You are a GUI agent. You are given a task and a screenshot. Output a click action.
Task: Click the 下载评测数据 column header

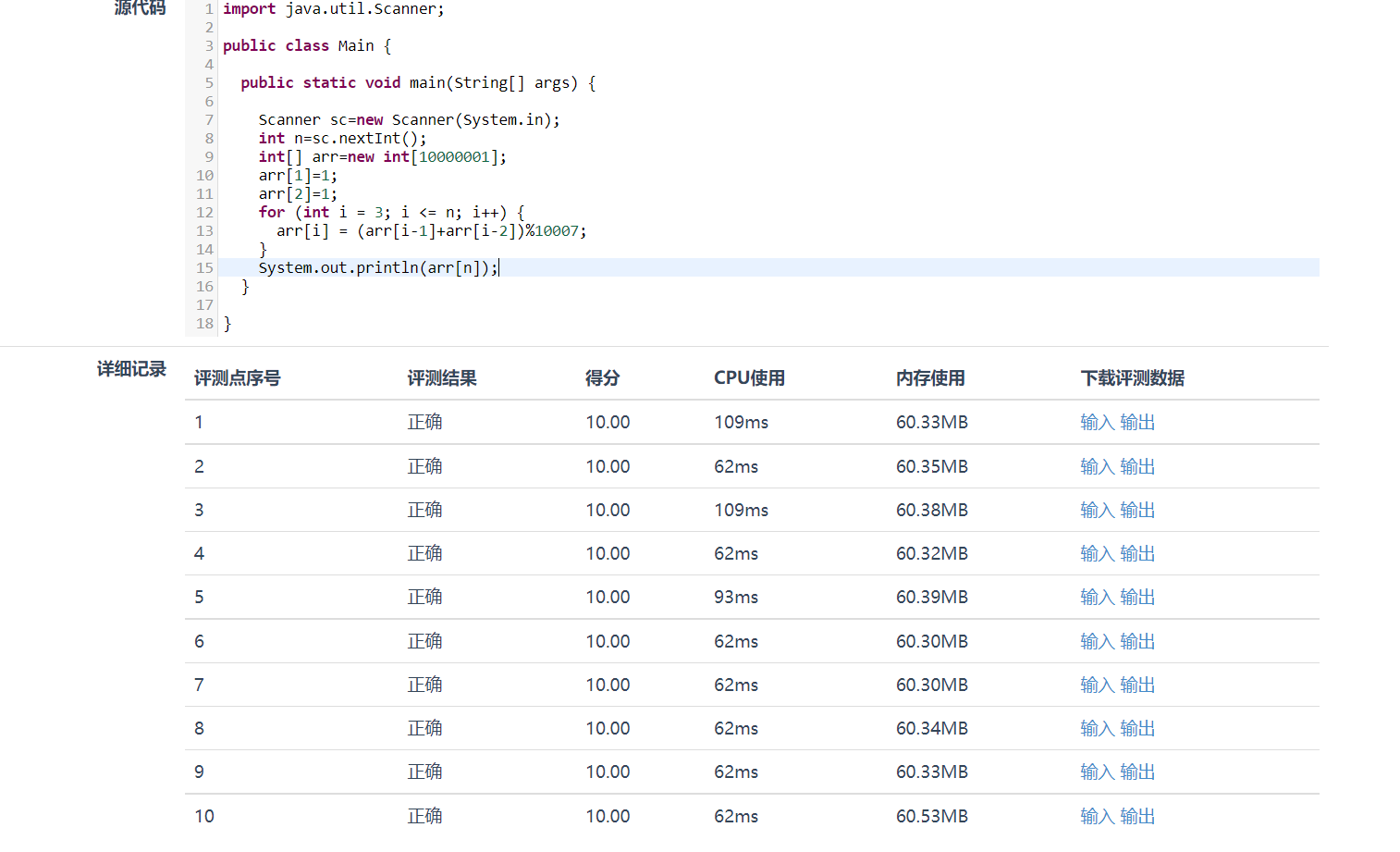coord(1132,378)
